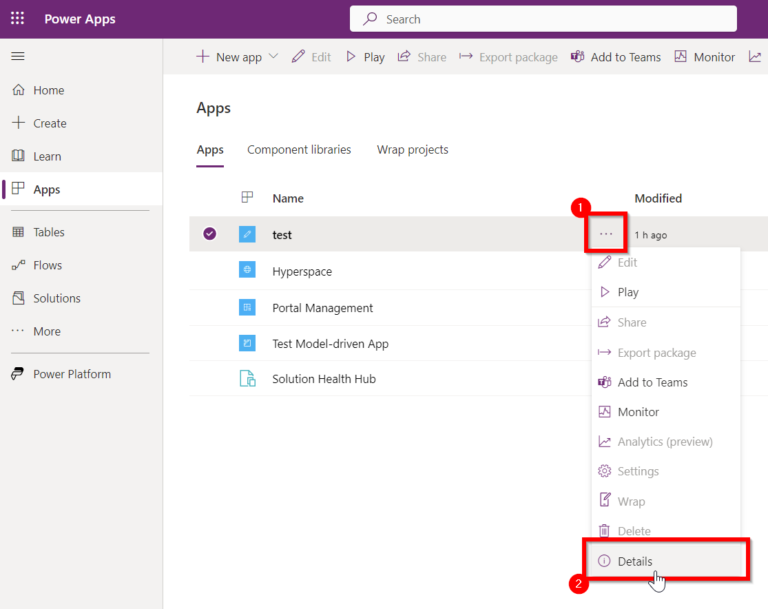Click the '1 h ago' modified value
The image size is (768, 609).
point(650,235)
